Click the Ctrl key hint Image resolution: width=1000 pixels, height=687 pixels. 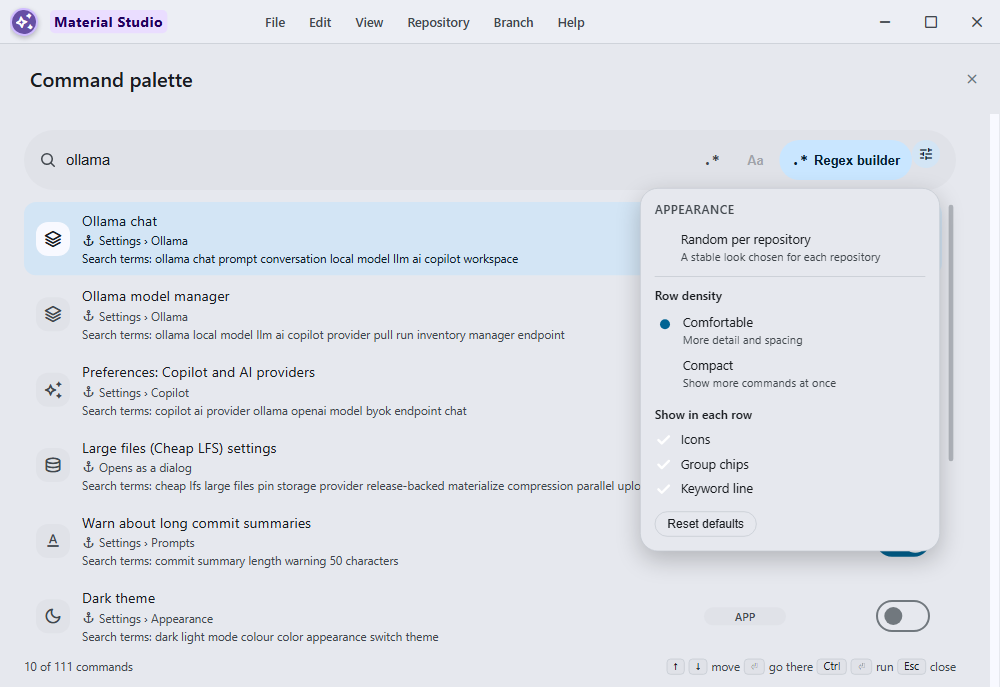coord(832,667)
